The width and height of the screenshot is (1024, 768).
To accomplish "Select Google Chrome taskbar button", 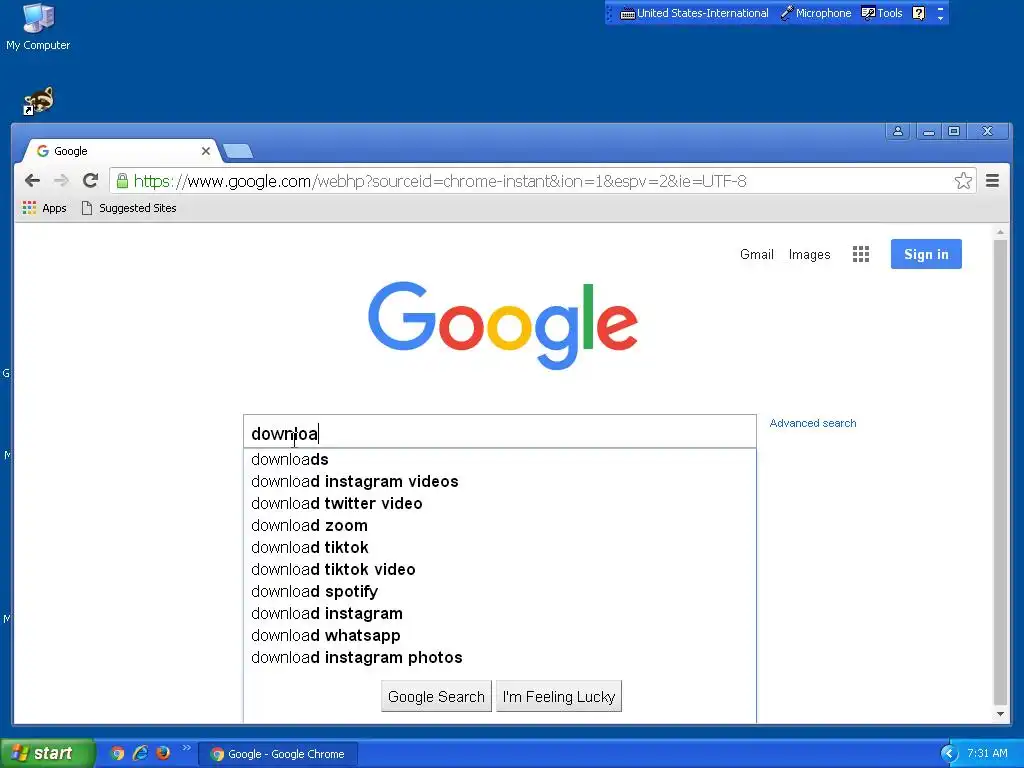I will pos(278,754).
